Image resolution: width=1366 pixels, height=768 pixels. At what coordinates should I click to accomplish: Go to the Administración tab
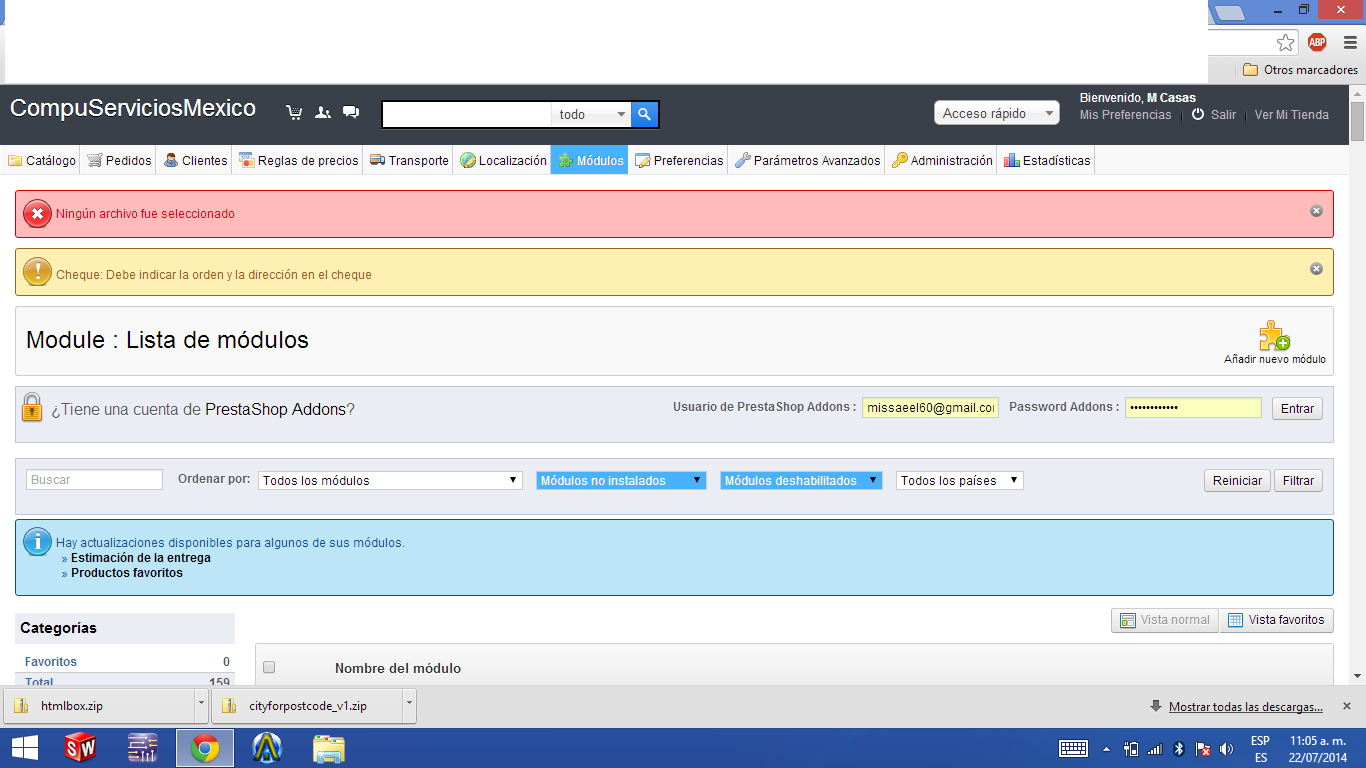click(x=942, y=160)
